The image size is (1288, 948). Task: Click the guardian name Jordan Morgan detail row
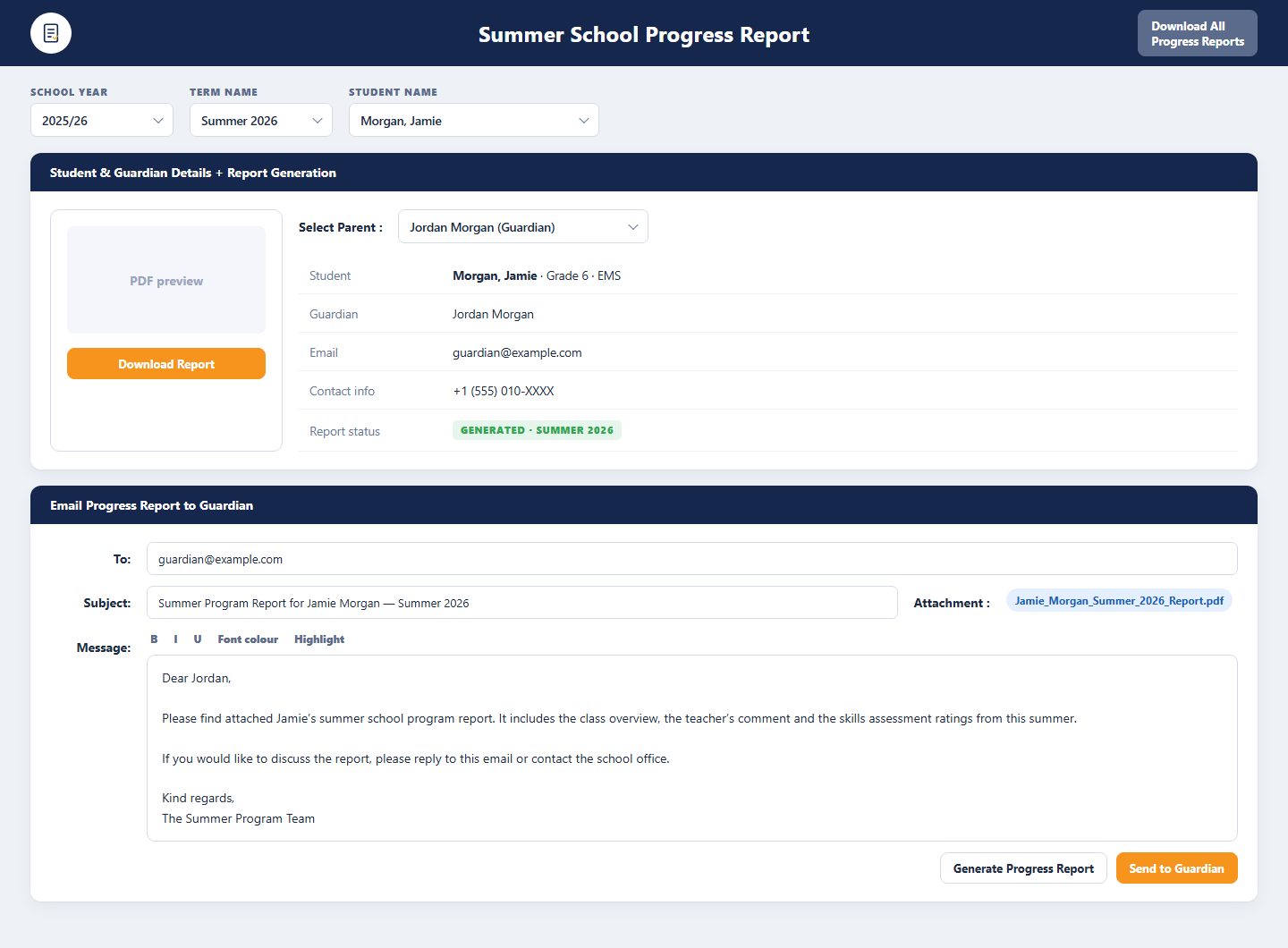click(768, 314)
